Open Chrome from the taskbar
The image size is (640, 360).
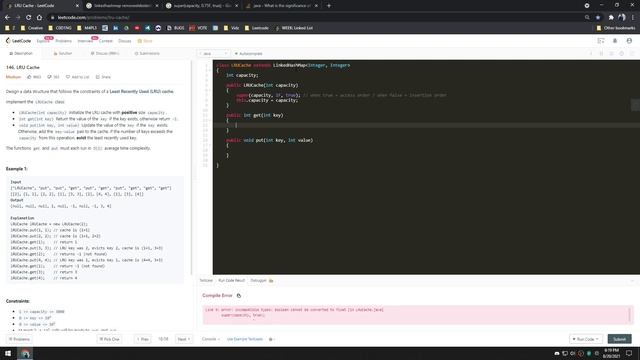pyautogui.click(x=25, y=353)
